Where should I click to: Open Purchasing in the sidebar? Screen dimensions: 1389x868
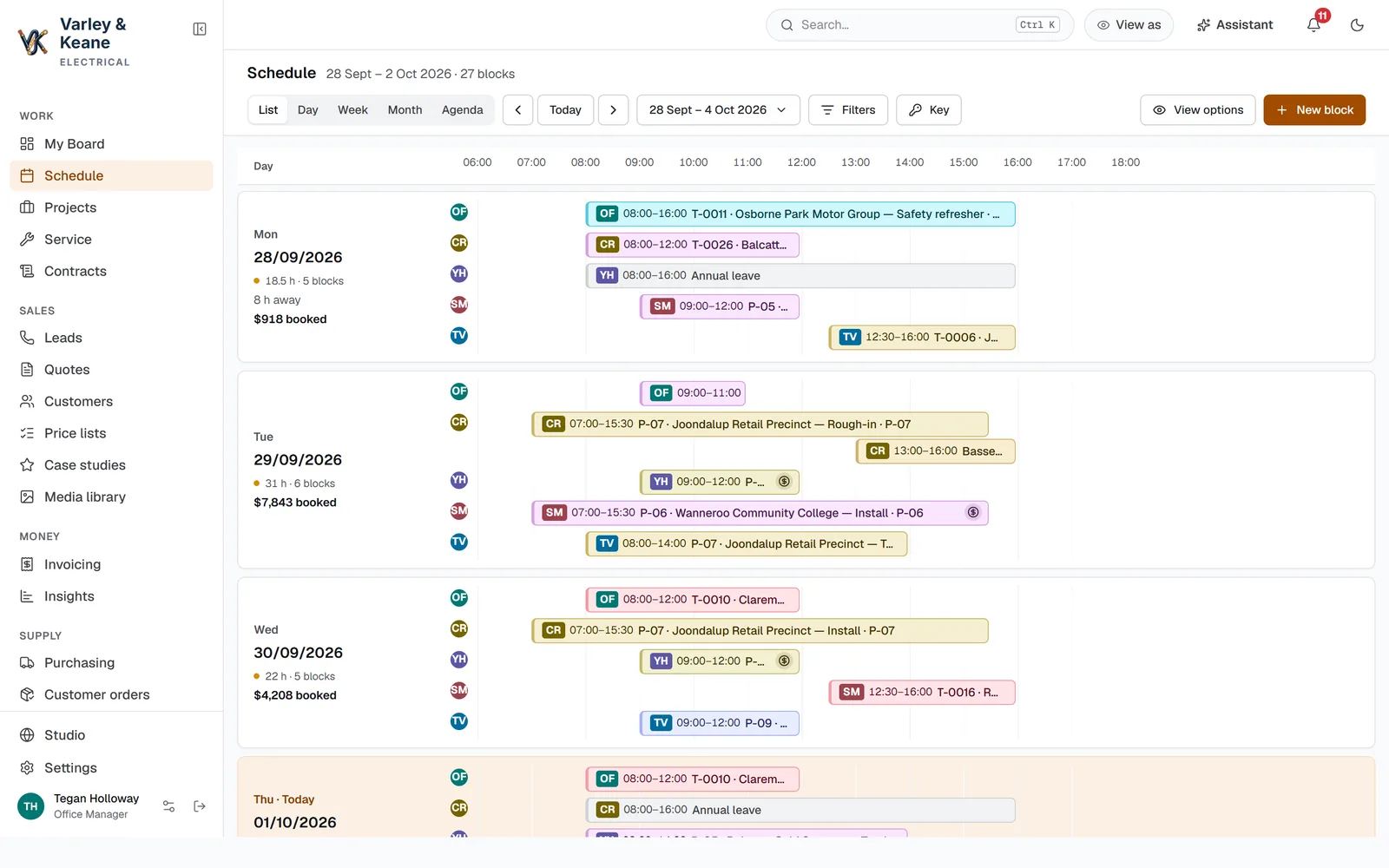click(x=111, y=662)
